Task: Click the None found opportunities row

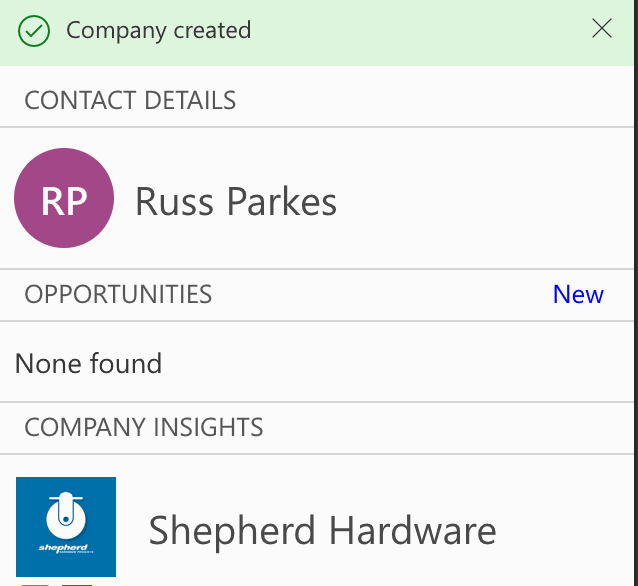Action: pos(317,362)
